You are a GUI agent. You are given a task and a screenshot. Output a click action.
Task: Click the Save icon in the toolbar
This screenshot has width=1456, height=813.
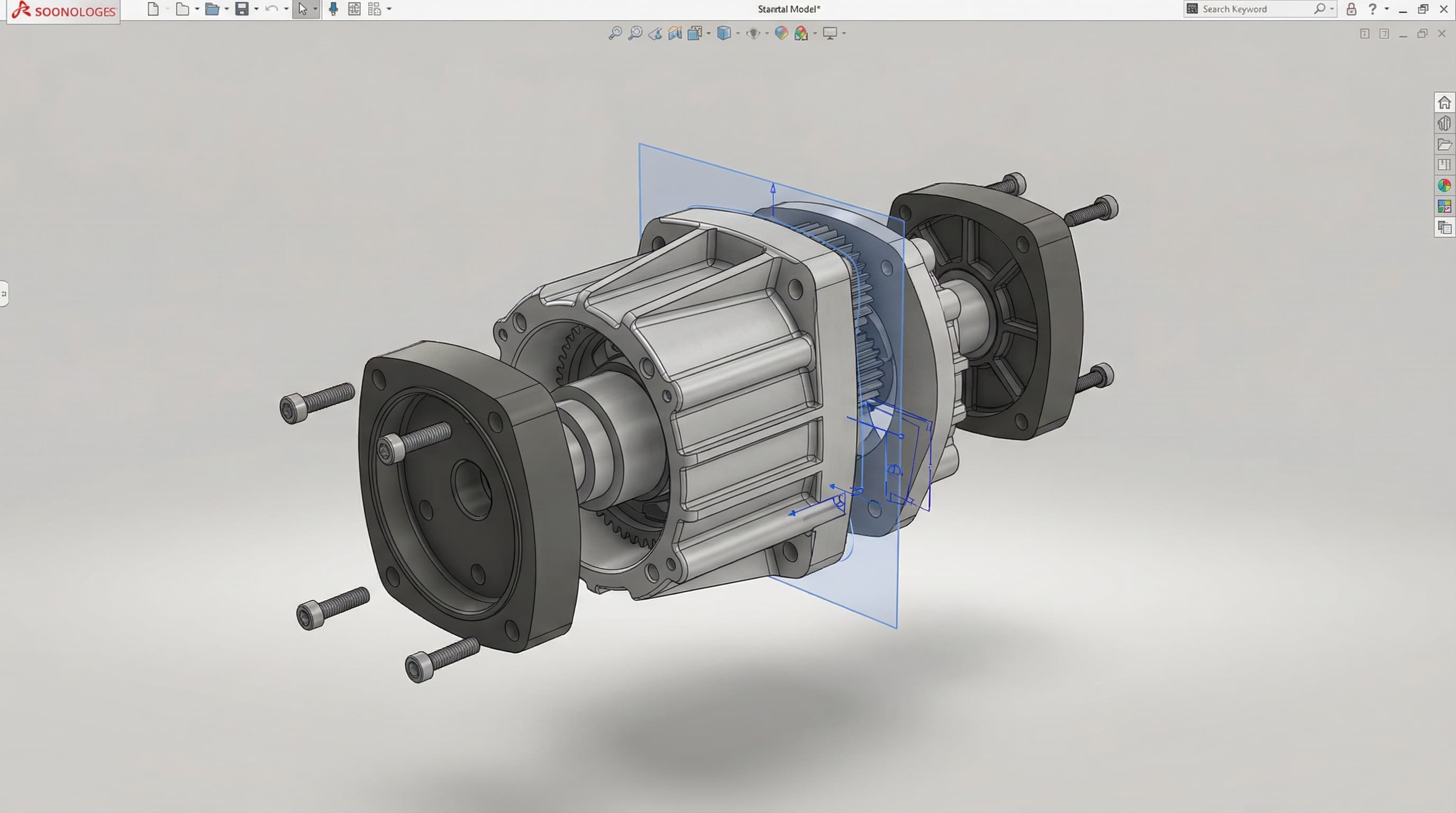[x=242, y=9]
